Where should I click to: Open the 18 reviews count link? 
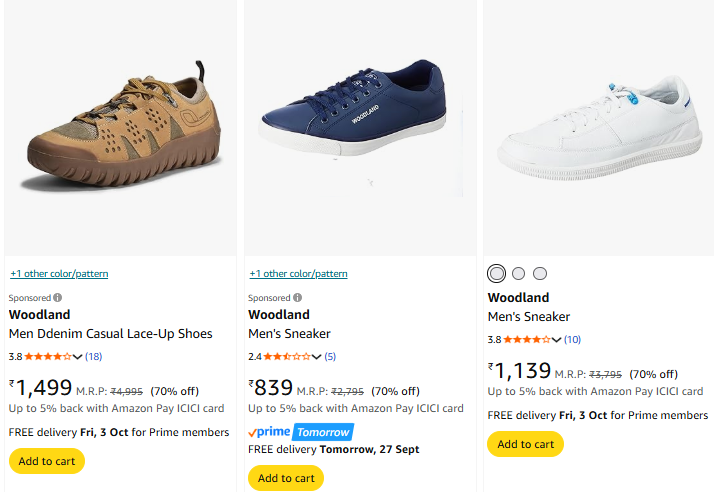click(x=93, y=356)
